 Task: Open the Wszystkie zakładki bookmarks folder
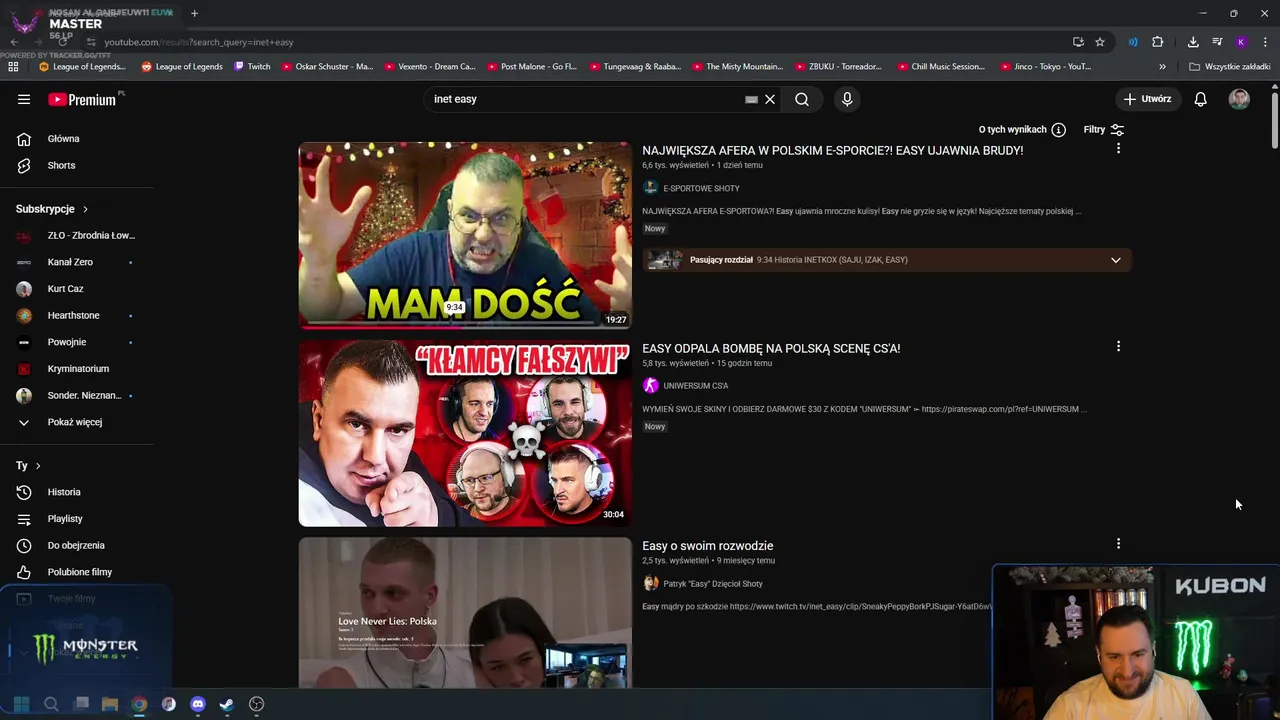(x=1229, y=67)
